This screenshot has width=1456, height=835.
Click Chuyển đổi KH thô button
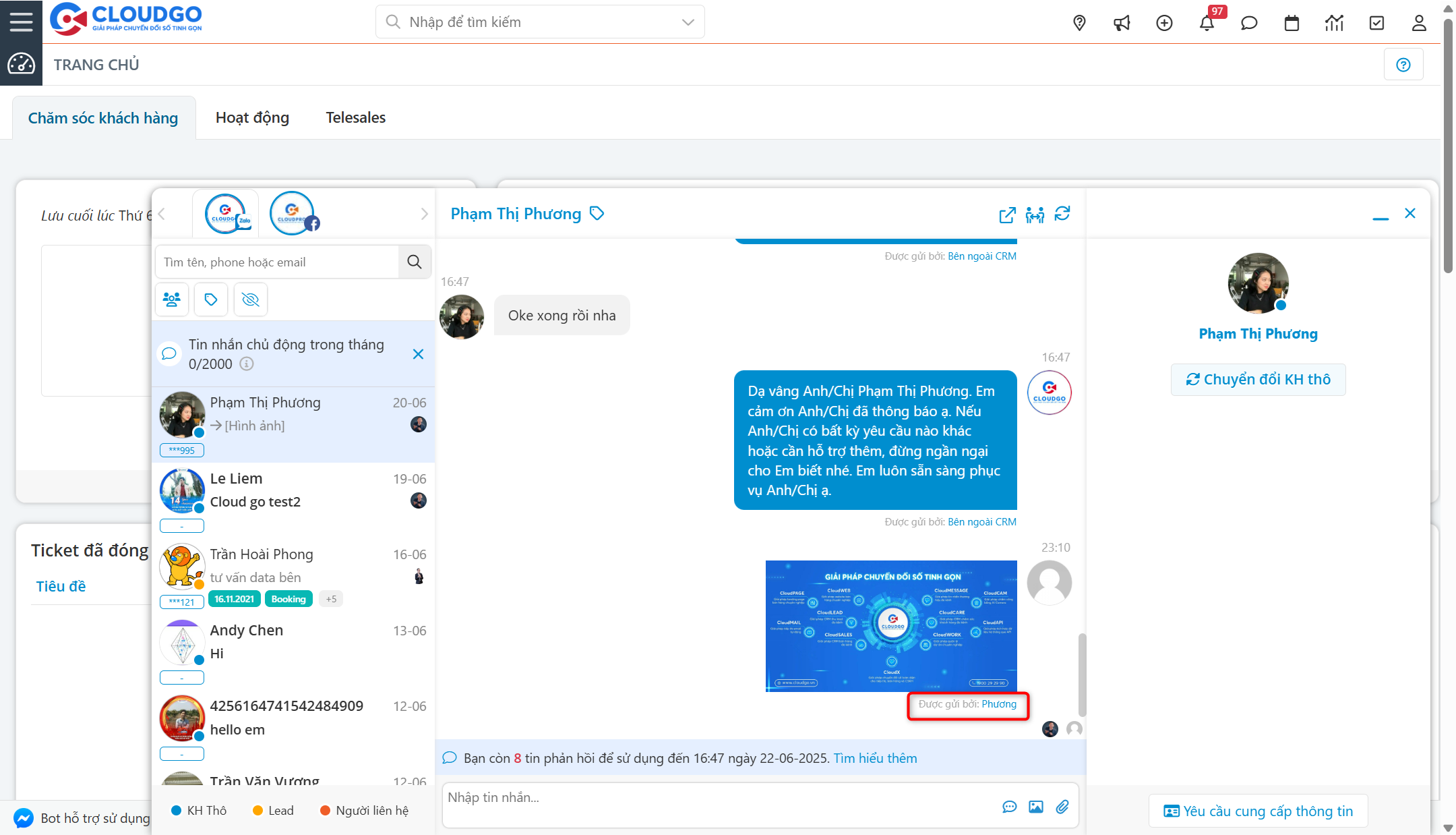[1258, 379]
